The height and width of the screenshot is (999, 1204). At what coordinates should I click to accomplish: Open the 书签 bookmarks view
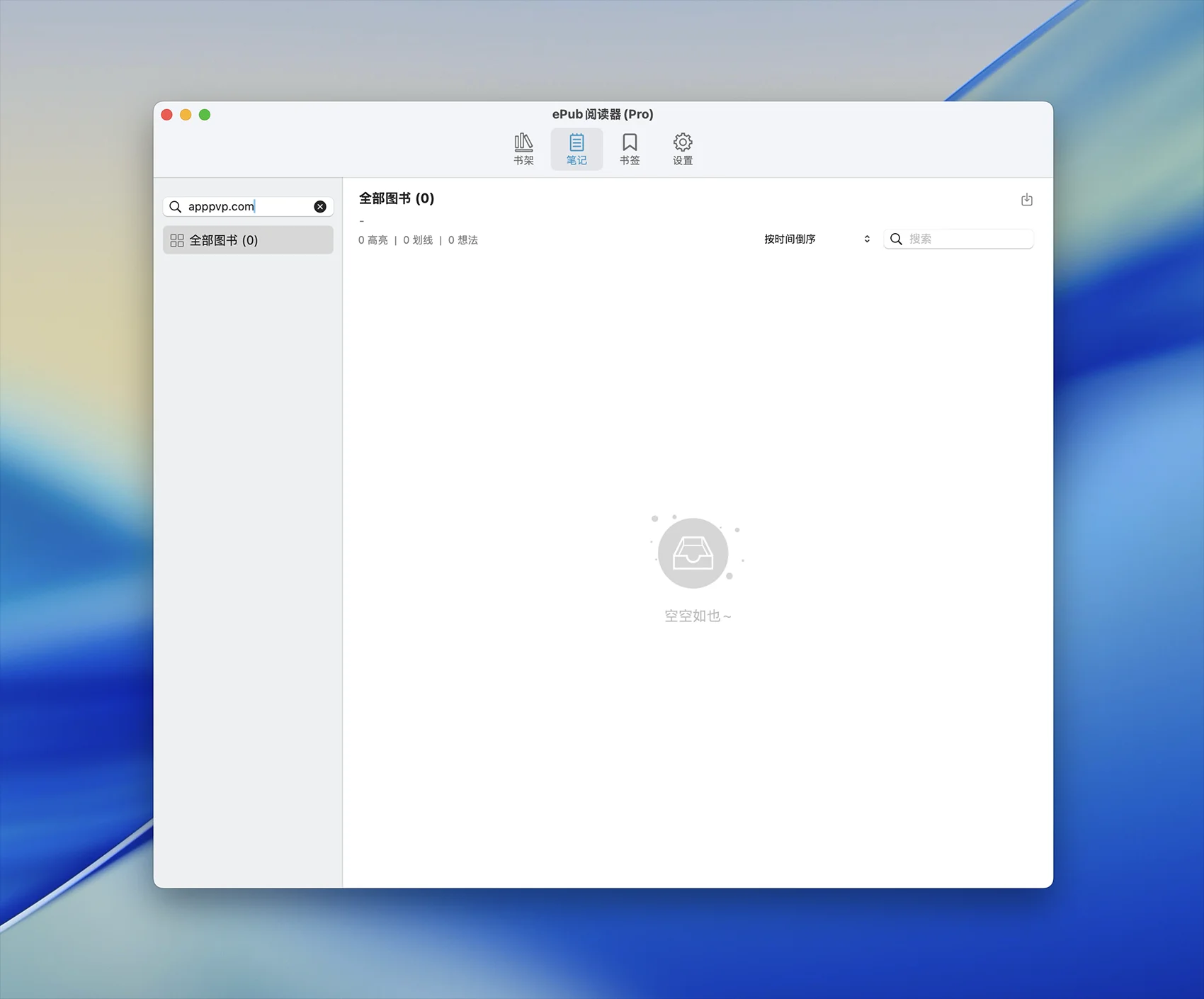pyautogui.click(x=629, y=149)
